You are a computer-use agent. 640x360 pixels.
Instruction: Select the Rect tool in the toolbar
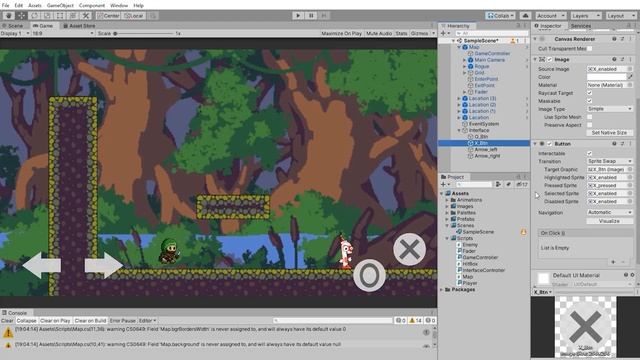[60, 16]
